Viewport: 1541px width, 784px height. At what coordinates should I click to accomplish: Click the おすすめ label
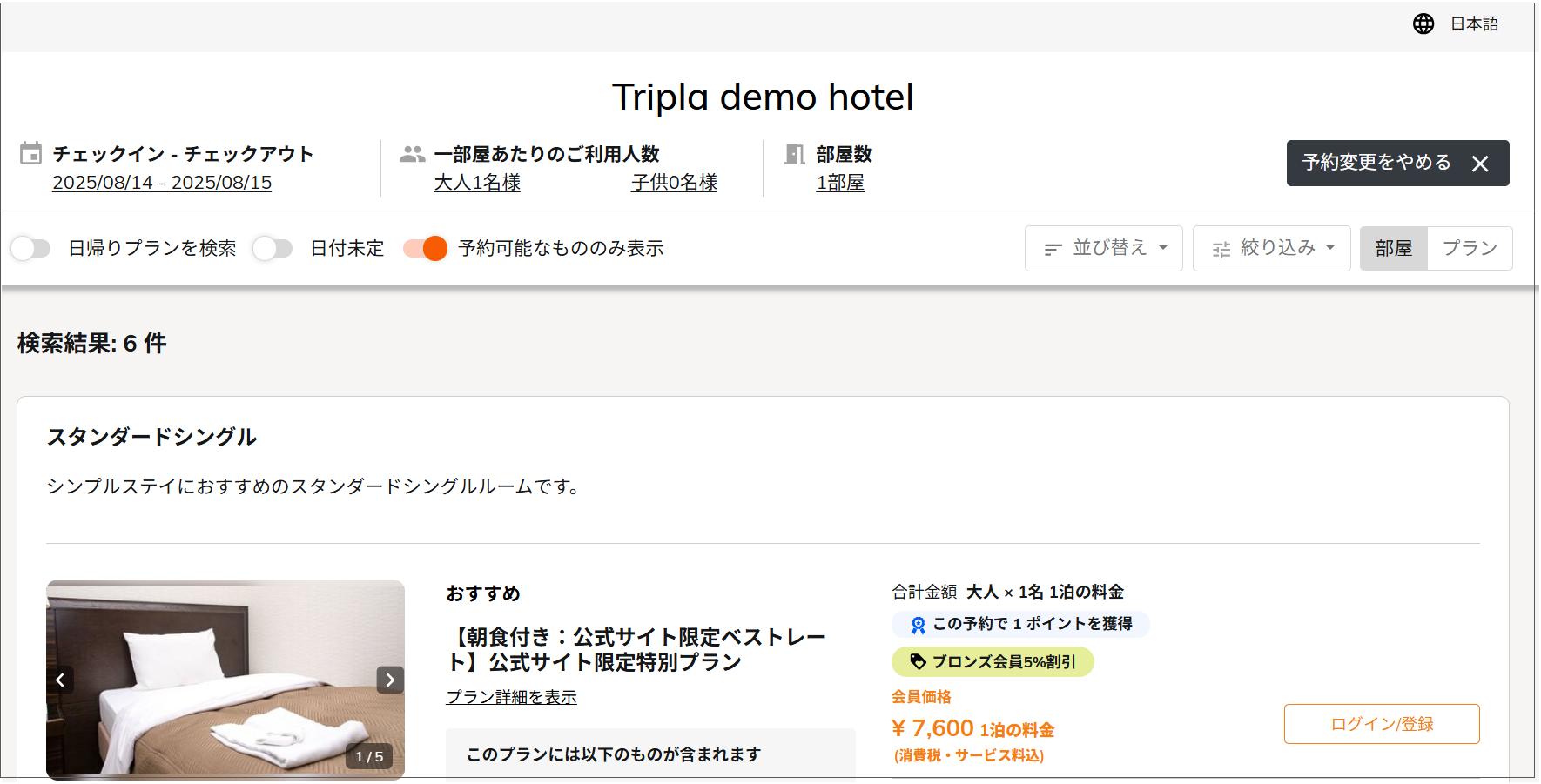[x=483, y=593]
